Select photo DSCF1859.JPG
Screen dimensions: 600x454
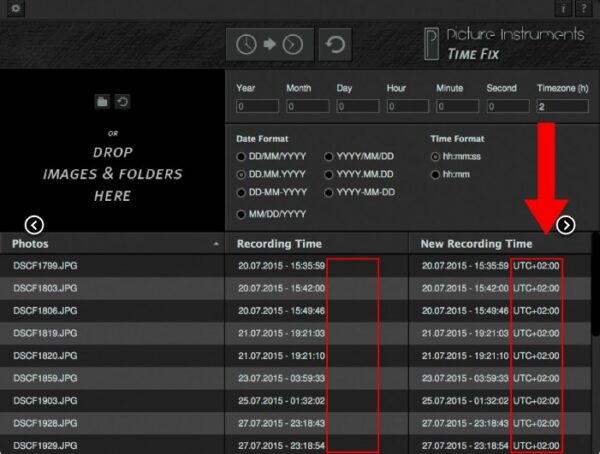[x=45, y=378]
